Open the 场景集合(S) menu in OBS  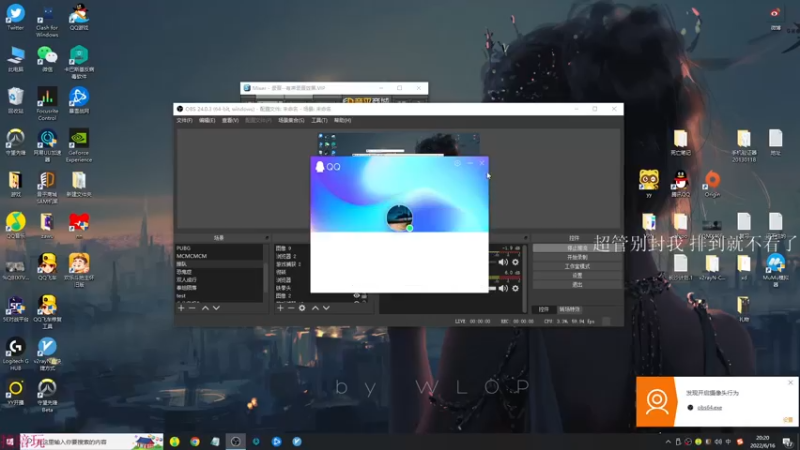click(291, 120)
